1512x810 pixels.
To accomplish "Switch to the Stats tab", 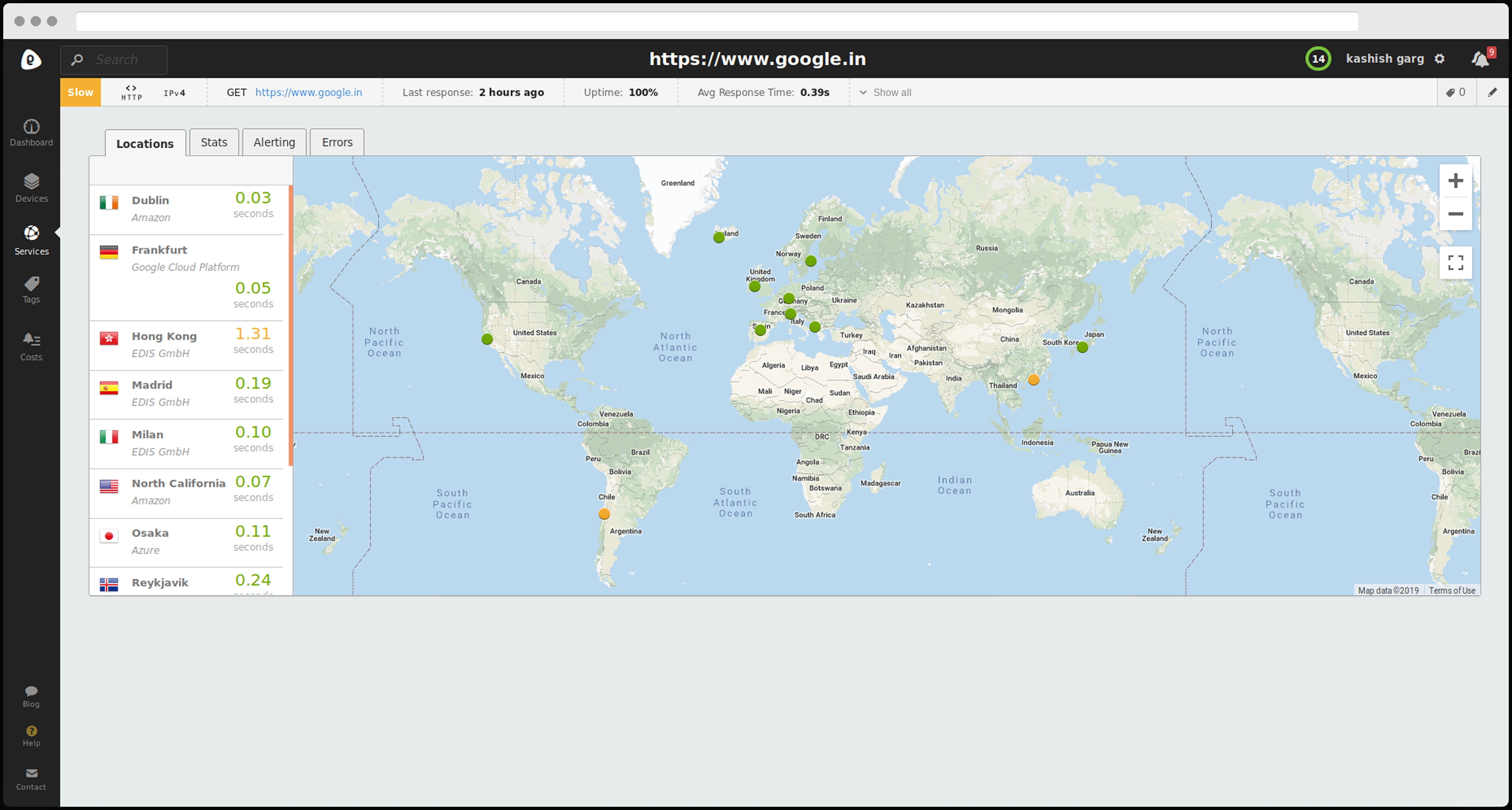I will [x=214, y=143].
